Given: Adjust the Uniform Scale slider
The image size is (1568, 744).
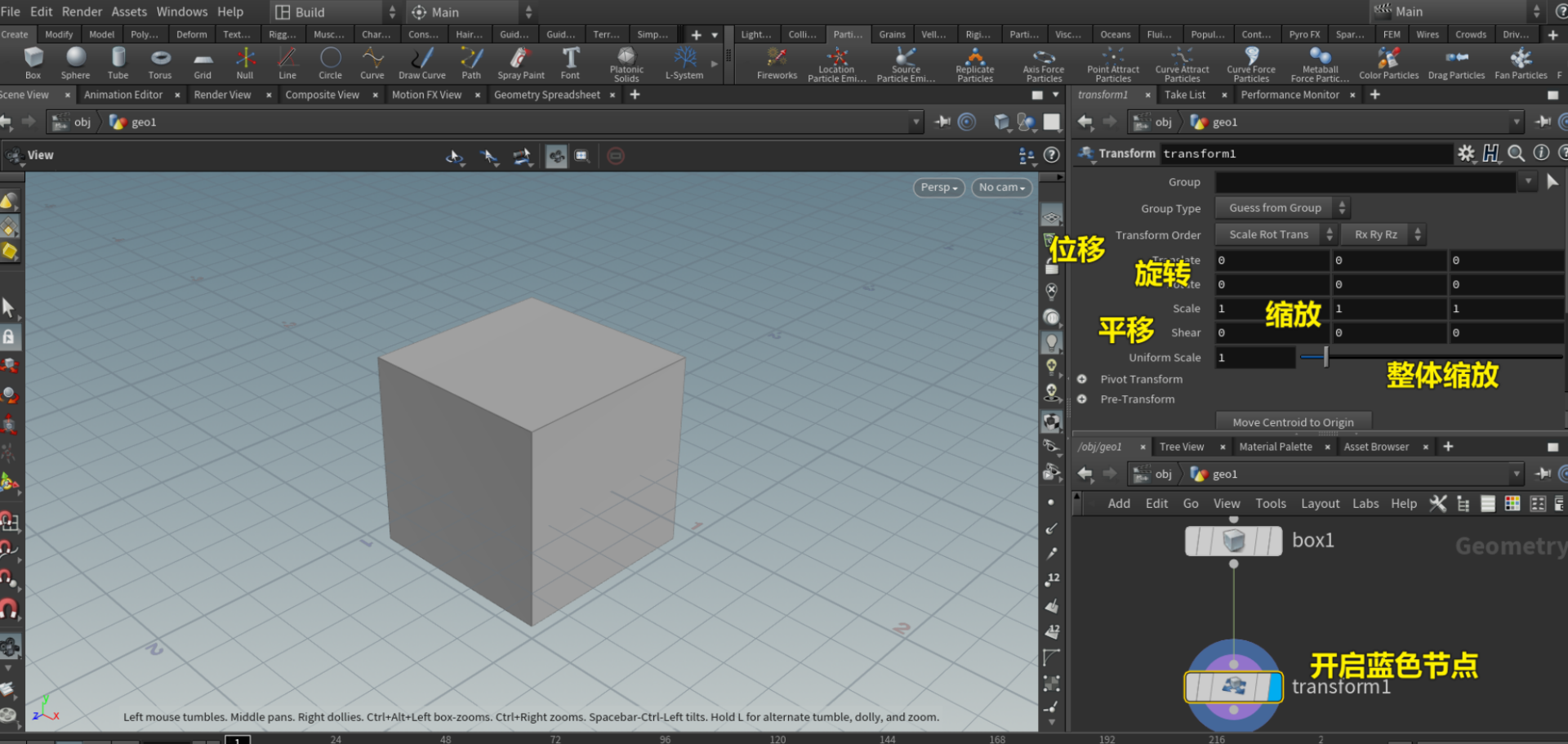Looking at the screenshot, I should point(1431,357).
